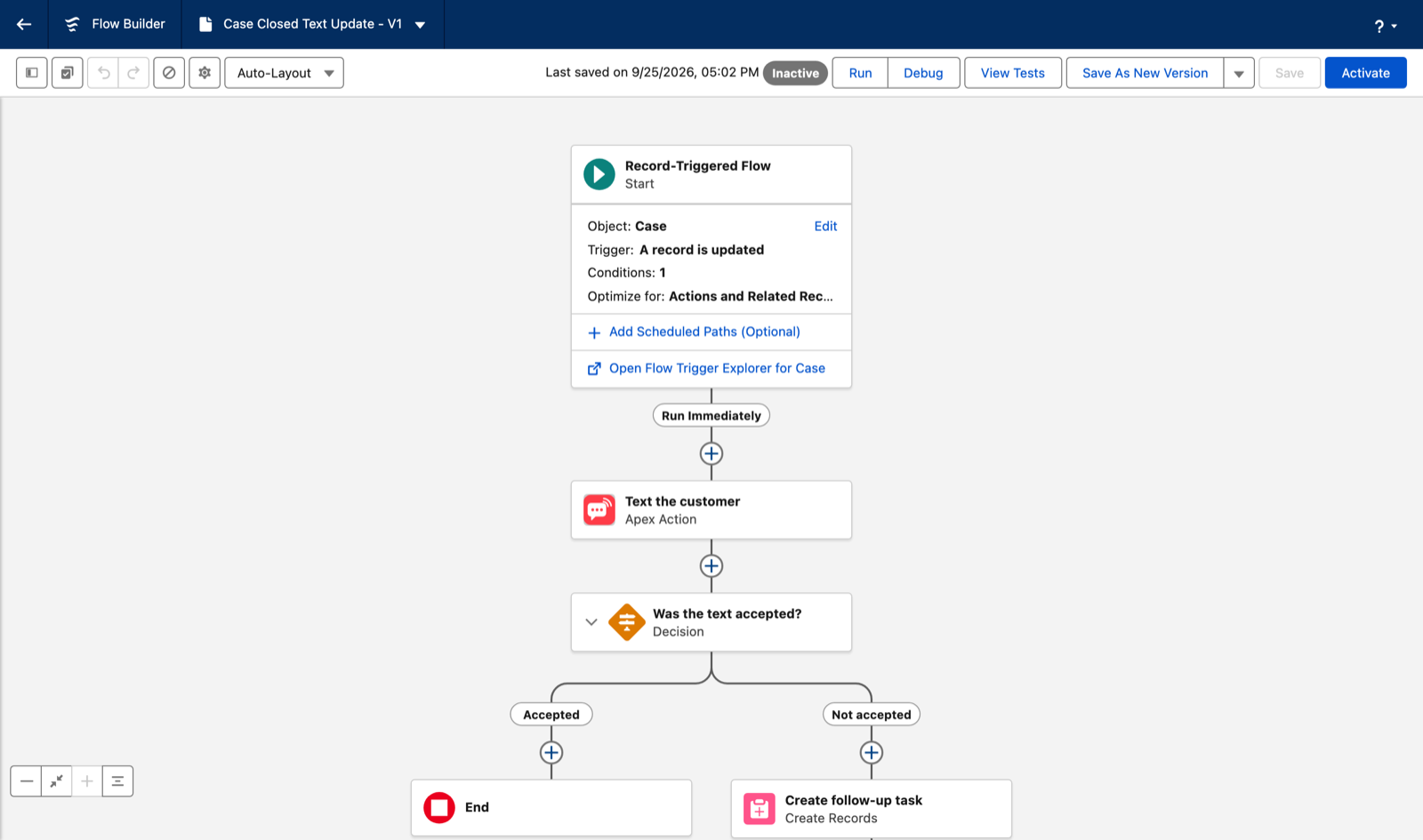Click Save As New Version
Viewport: 1423px width, 840px height.
(1145, 73)
